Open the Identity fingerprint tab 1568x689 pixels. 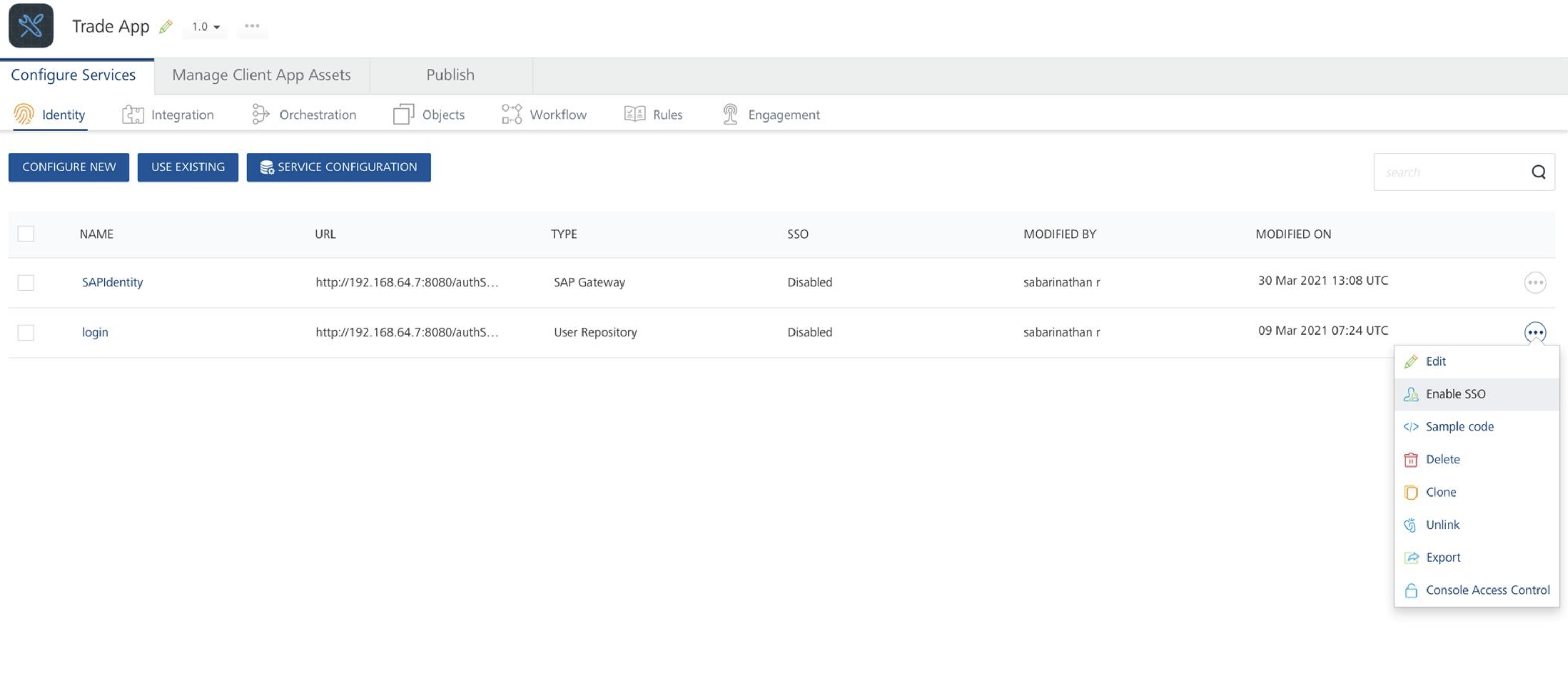(49, 115)
